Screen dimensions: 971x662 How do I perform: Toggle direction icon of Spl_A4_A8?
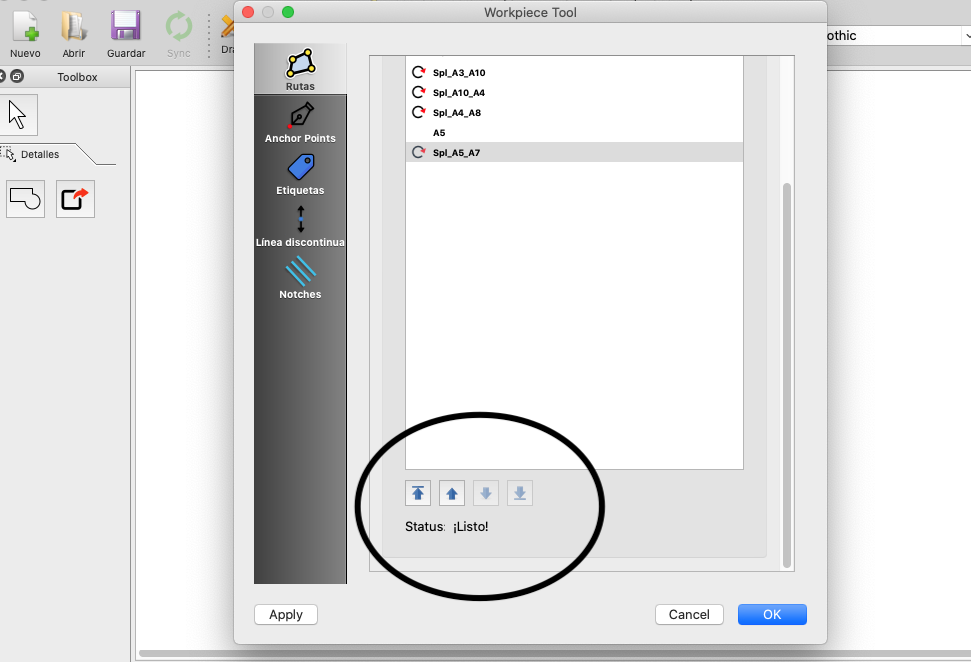tap(419, 113)
